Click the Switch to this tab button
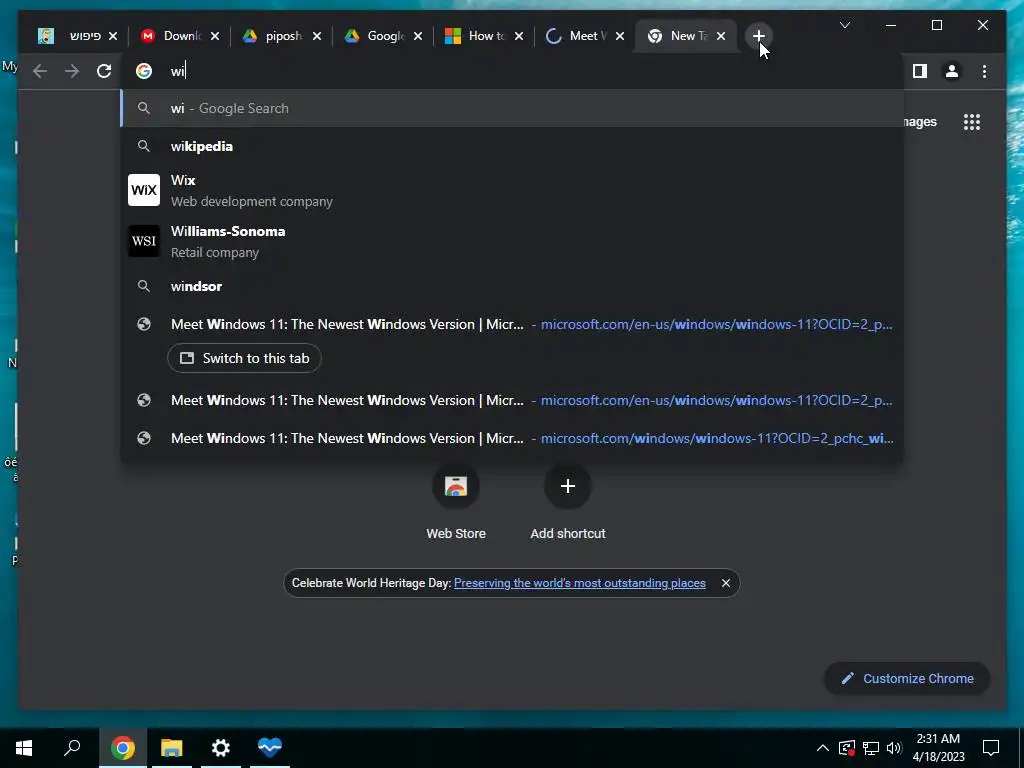The width and height of the screenshot is (1024, 768). (244, 359)
